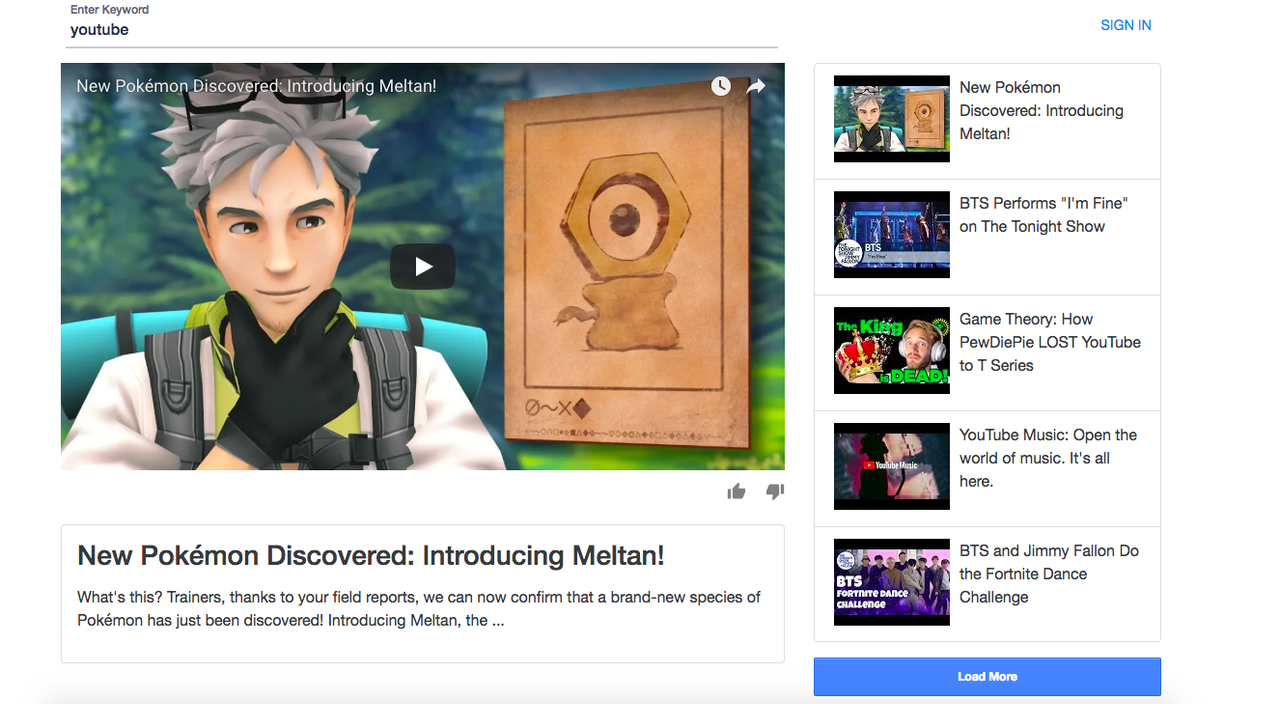This screenshot has width=1280, height=704.
Task: Select 'New Pokémon Discovered' sidebar title
Action: pyautogui.click(x=1042, y=110)
